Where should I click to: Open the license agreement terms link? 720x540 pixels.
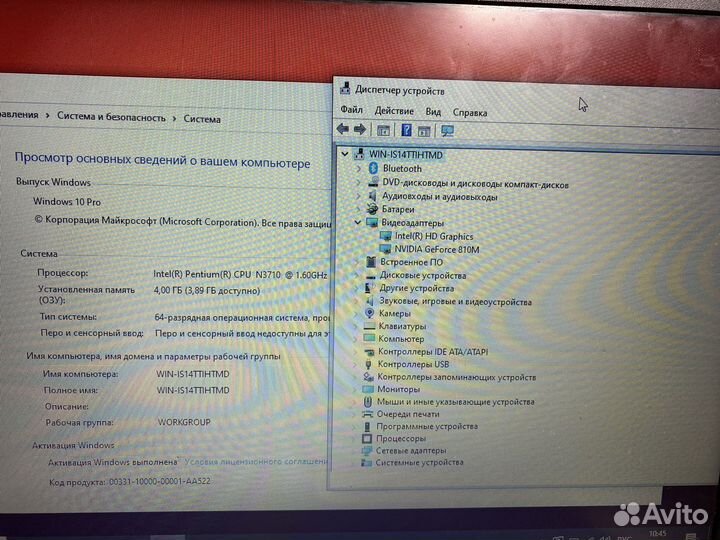pos(256,461)
